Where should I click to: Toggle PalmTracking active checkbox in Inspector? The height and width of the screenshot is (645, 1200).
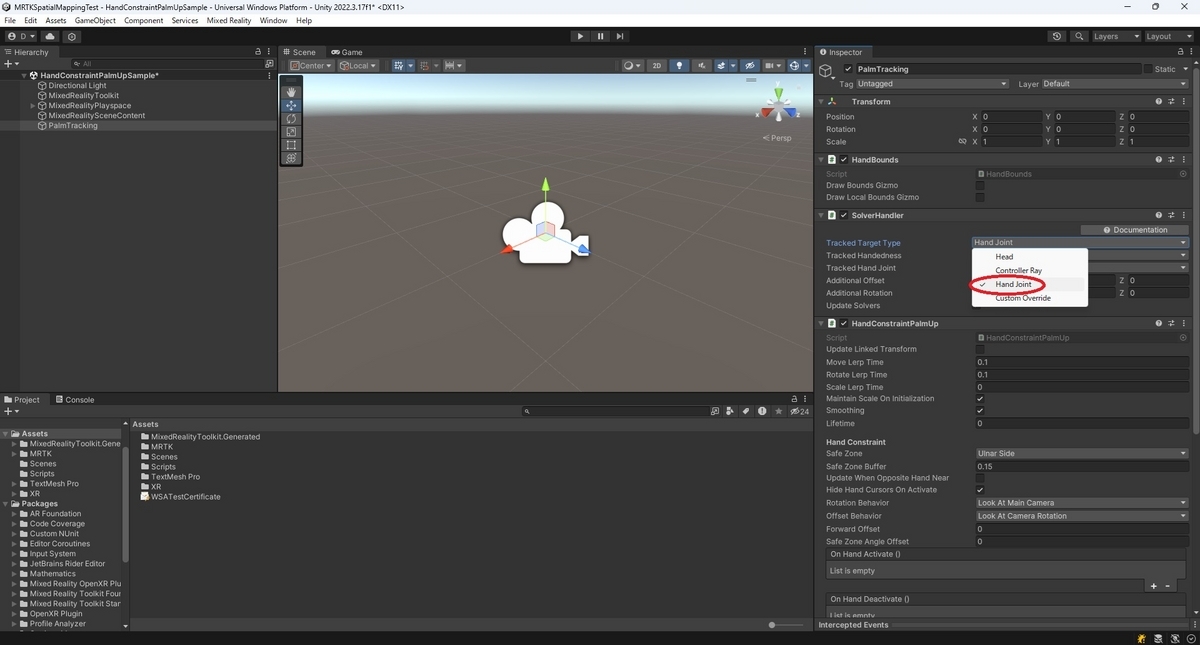[849, 69]
